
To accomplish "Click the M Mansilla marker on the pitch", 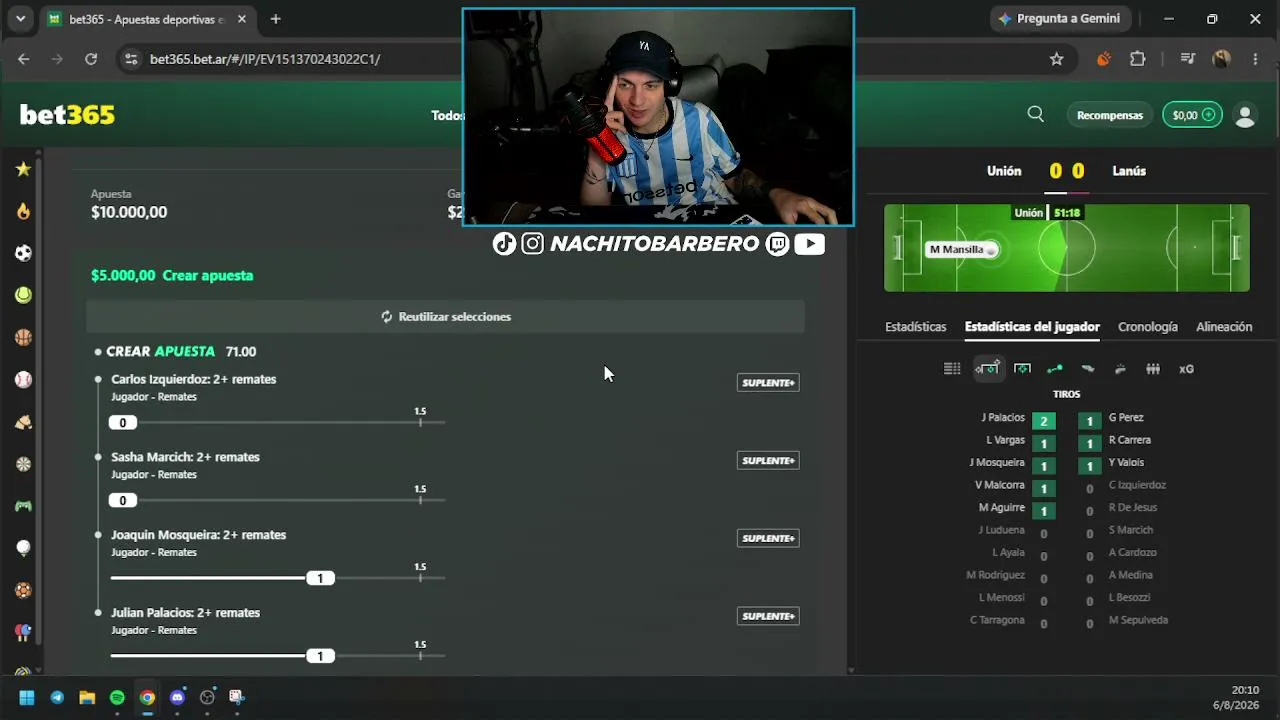I will [x=962, y=250].
